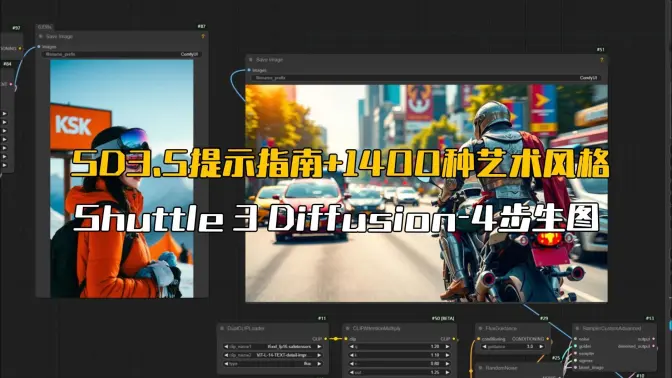
Task: Collapse the DualCLIPLoader node dot
Action: tap(222, 328)
